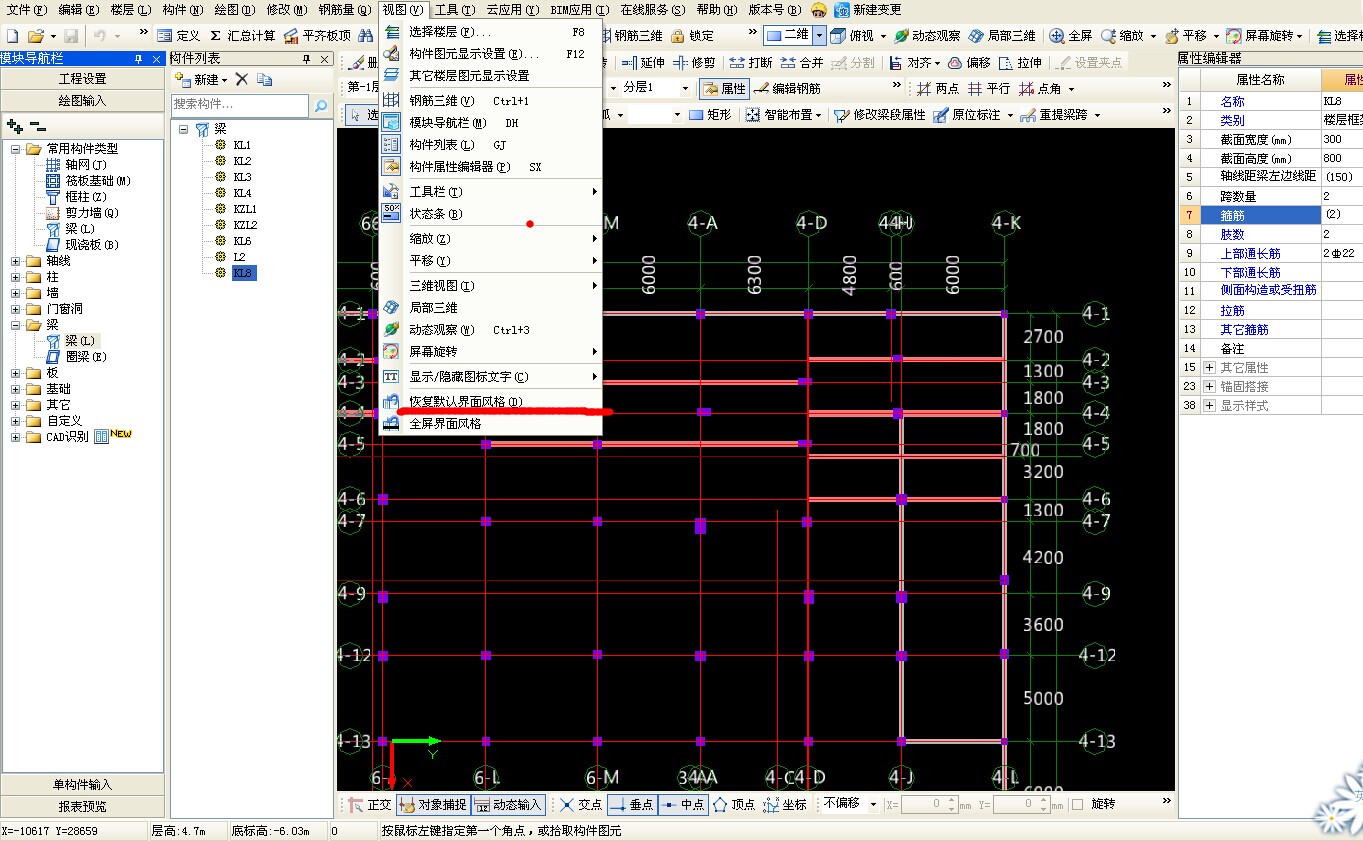
Task: Toggle 动态输入 dynamic input
Action: click(x=508, y=804)
